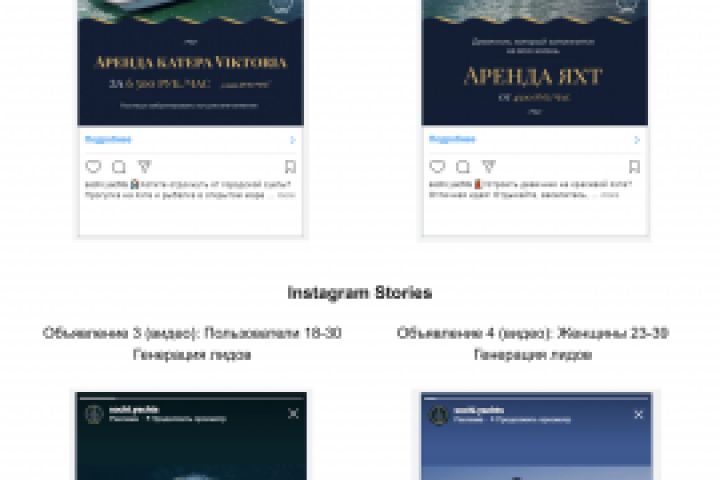
Task: Close the right Instagram story preview
Action: (x=638, y=415)
